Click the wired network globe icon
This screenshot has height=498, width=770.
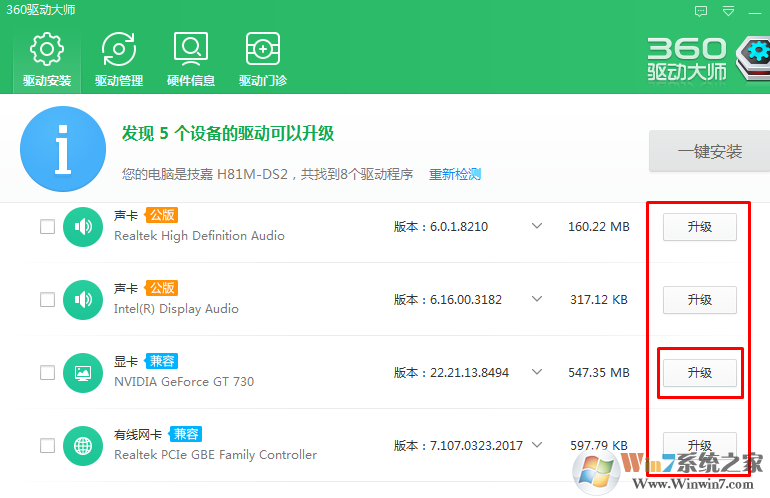click(x=83, y=446)
